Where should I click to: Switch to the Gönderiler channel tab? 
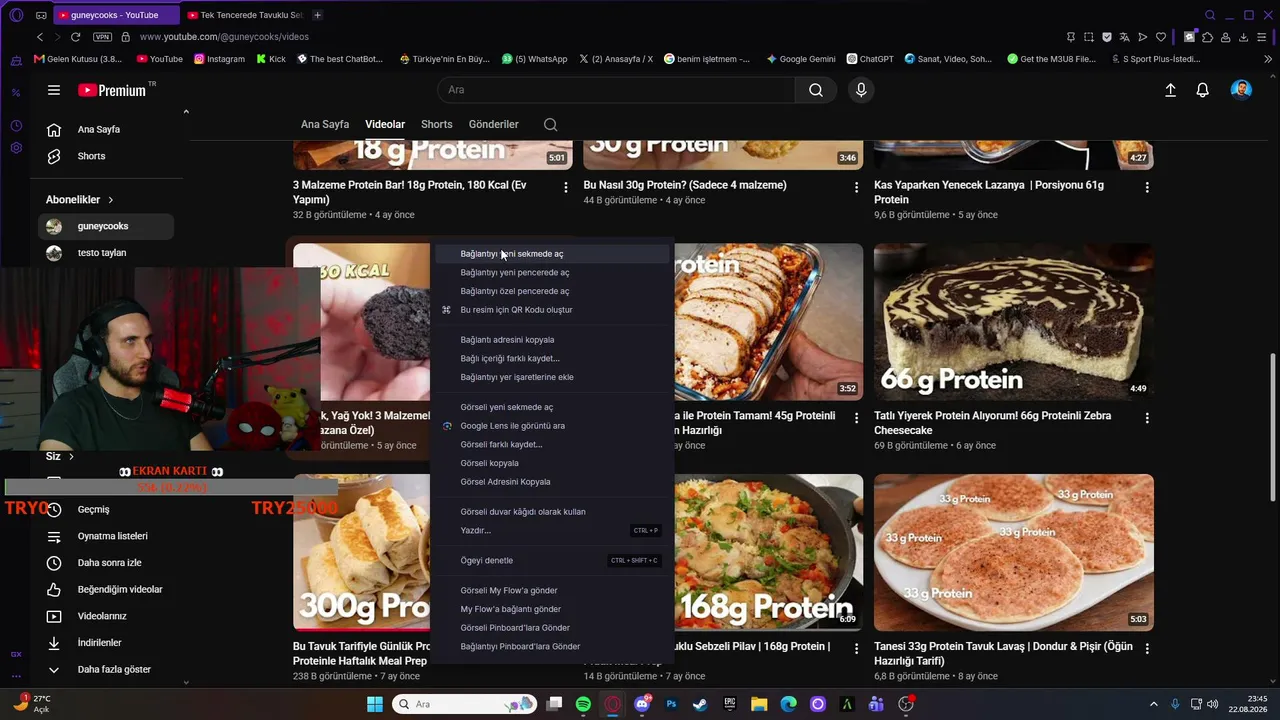click(x=494, y=125)
